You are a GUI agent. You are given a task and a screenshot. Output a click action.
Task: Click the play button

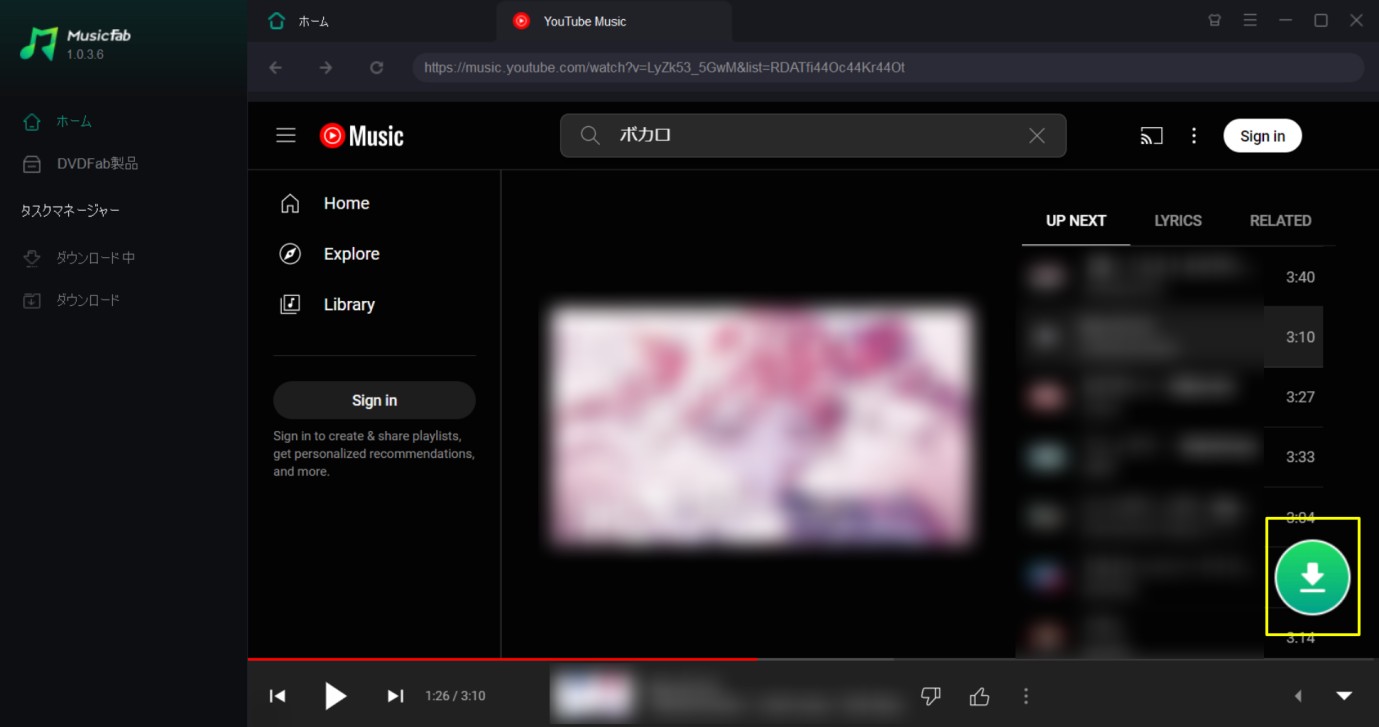pos(336,696)
